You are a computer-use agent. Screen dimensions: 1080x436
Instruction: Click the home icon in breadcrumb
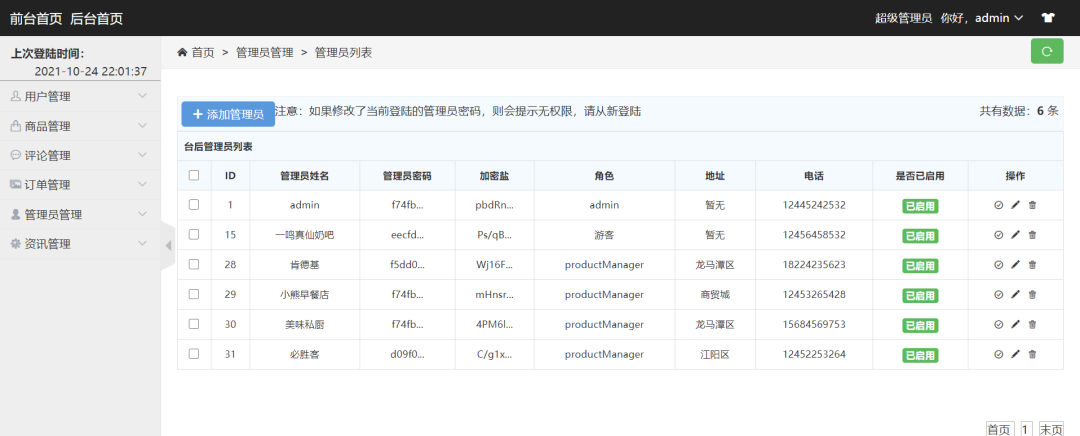183,52
